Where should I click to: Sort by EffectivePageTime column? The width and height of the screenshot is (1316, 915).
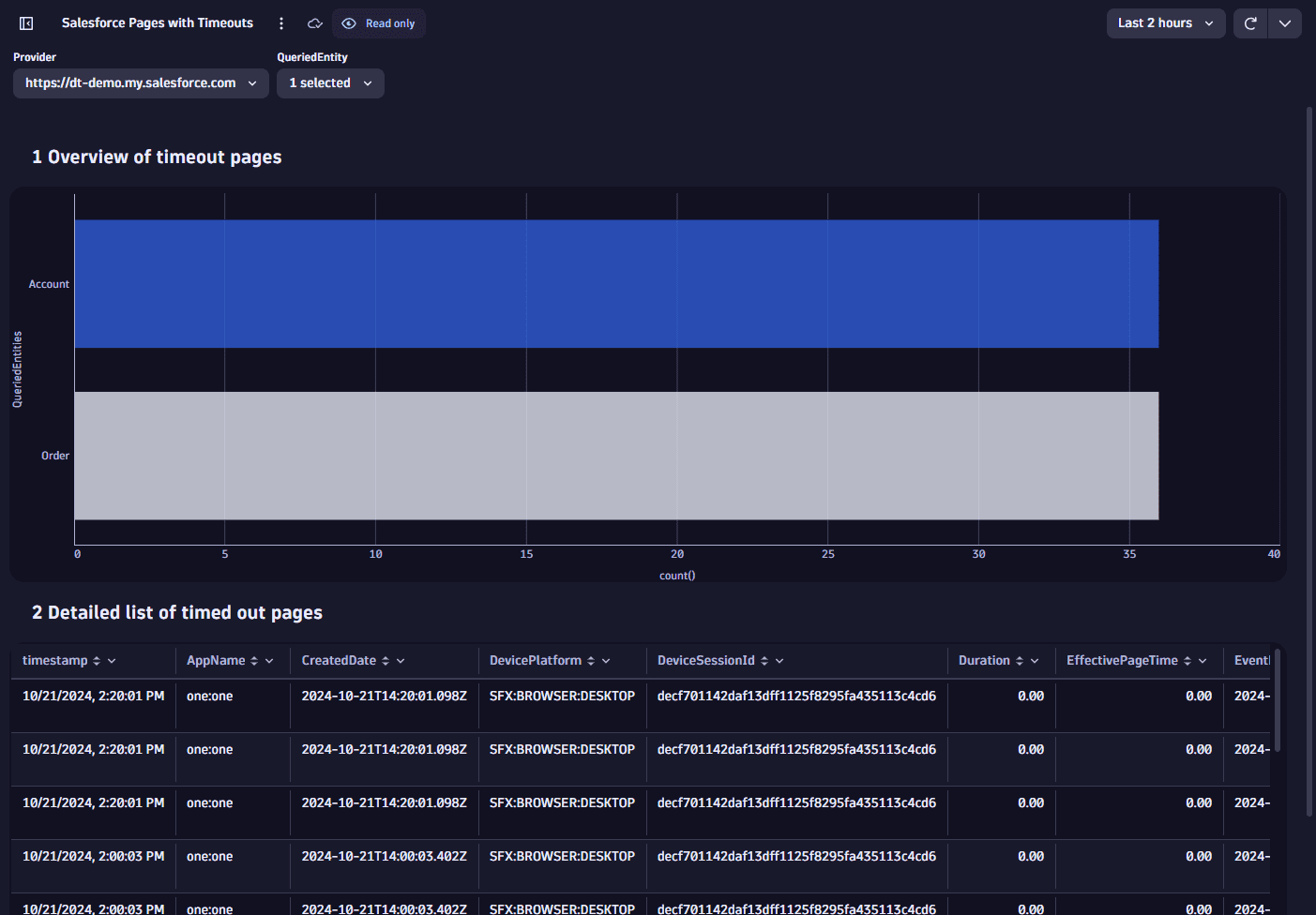1187,661
